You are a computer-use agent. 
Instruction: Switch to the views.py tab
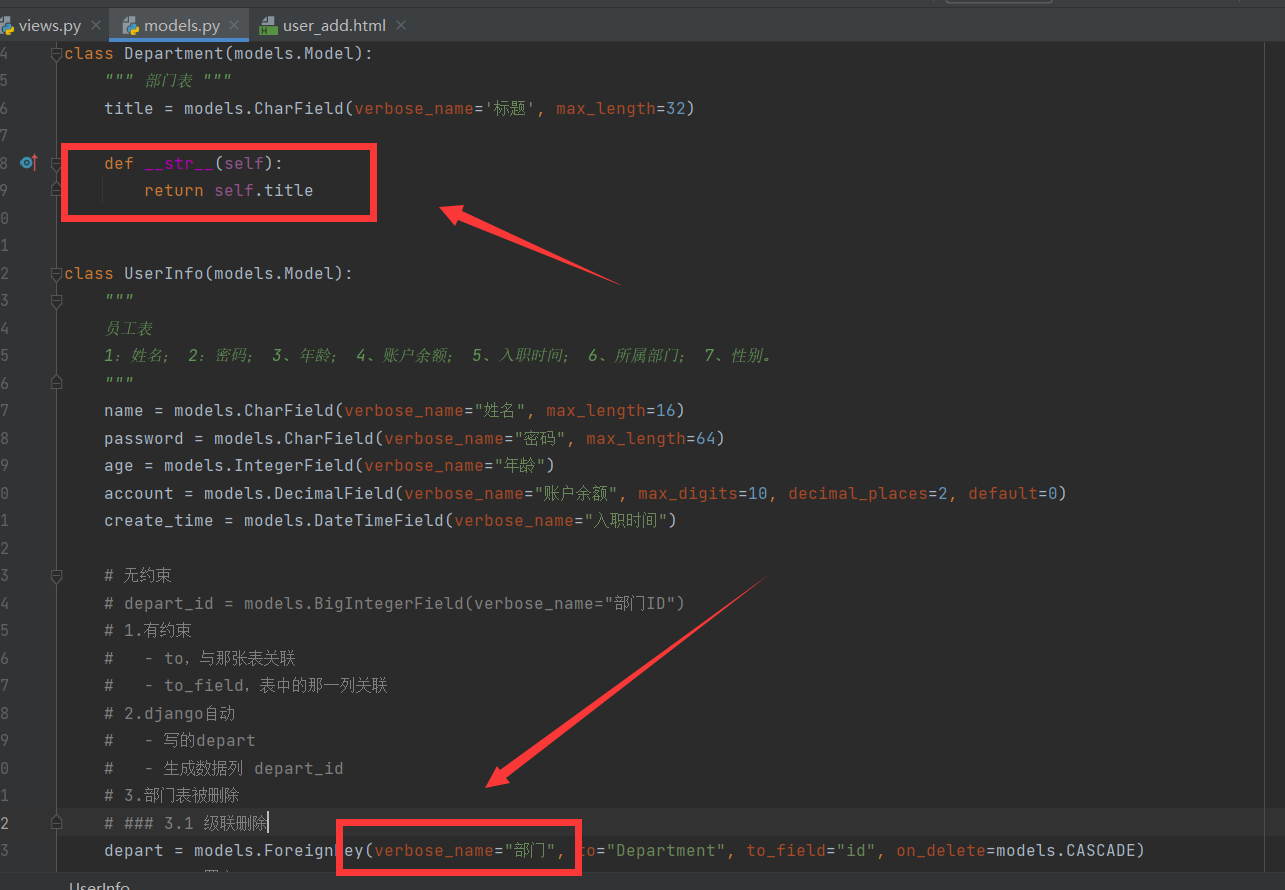49,25
